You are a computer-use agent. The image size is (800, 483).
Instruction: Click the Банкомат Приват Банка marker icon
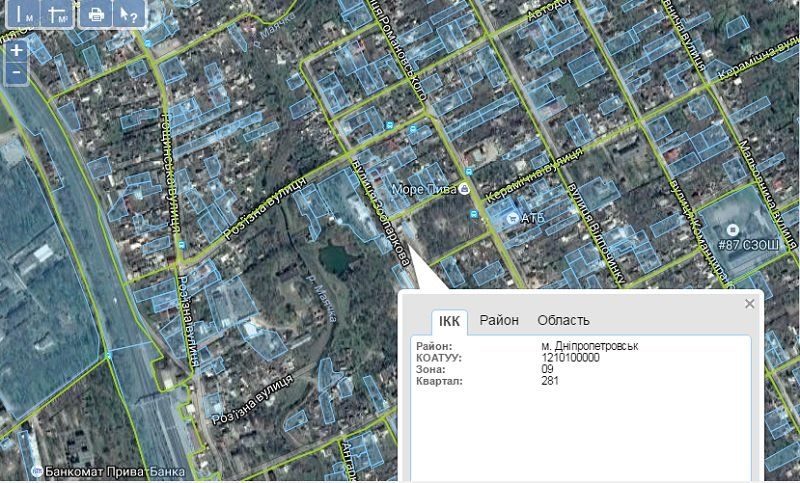34,468
